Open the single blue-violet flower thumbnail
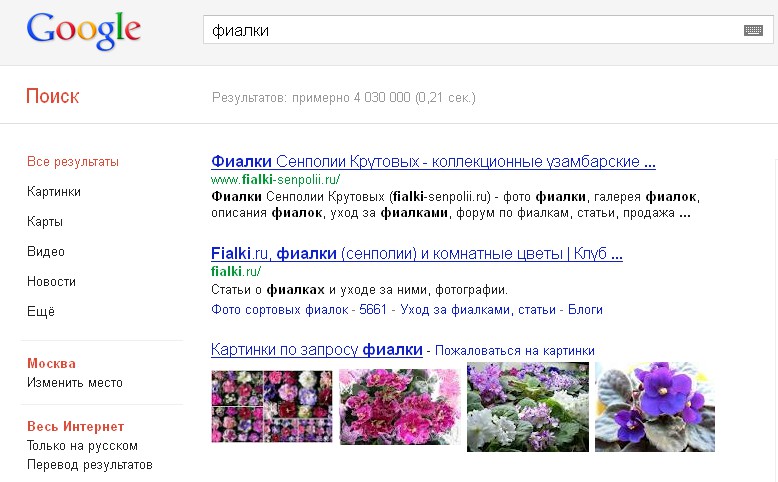The image size is (778, 482). pos(655,407)
